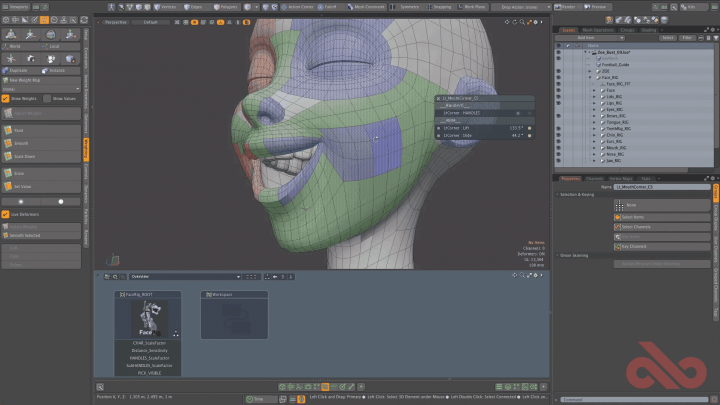Click New Weight Map
The image size is (720, 405).
[25, 80]
